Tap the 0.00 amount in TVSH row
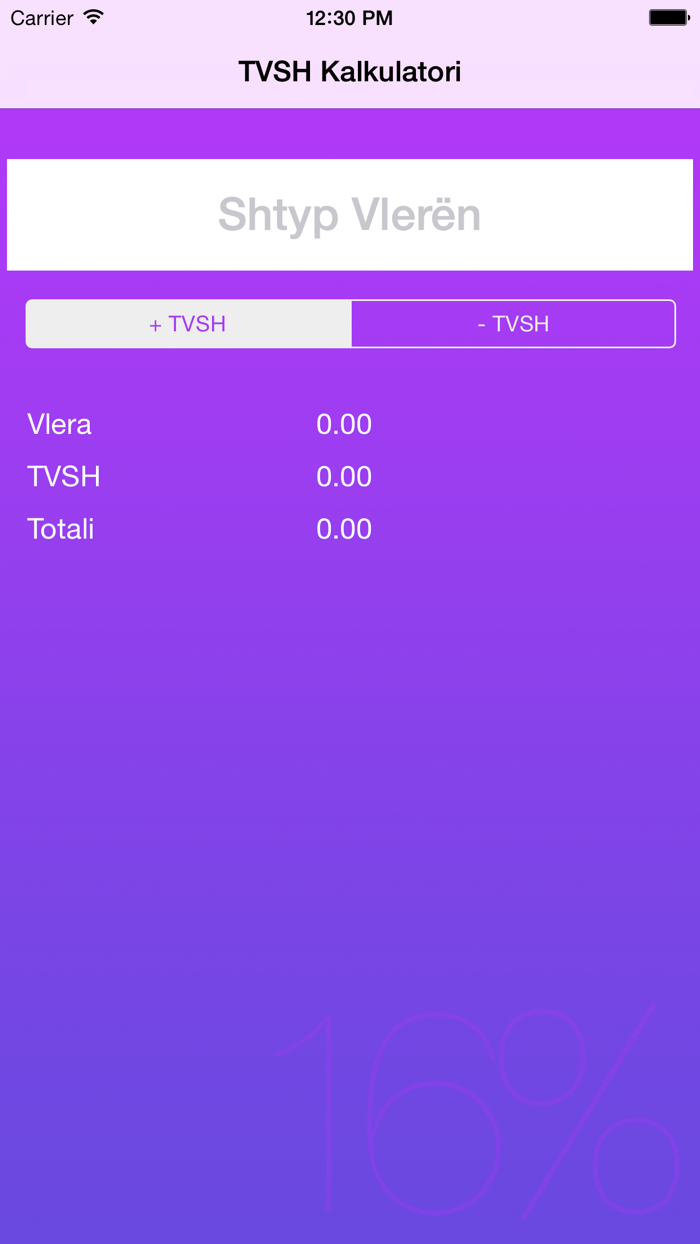 (x=344, y=476)
